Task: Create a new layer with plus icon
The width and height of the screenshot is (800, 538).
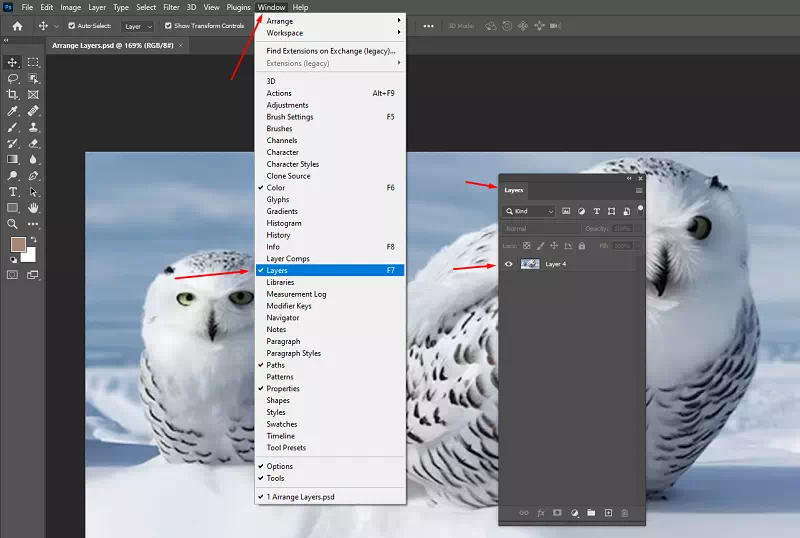Action: point(608,513)
